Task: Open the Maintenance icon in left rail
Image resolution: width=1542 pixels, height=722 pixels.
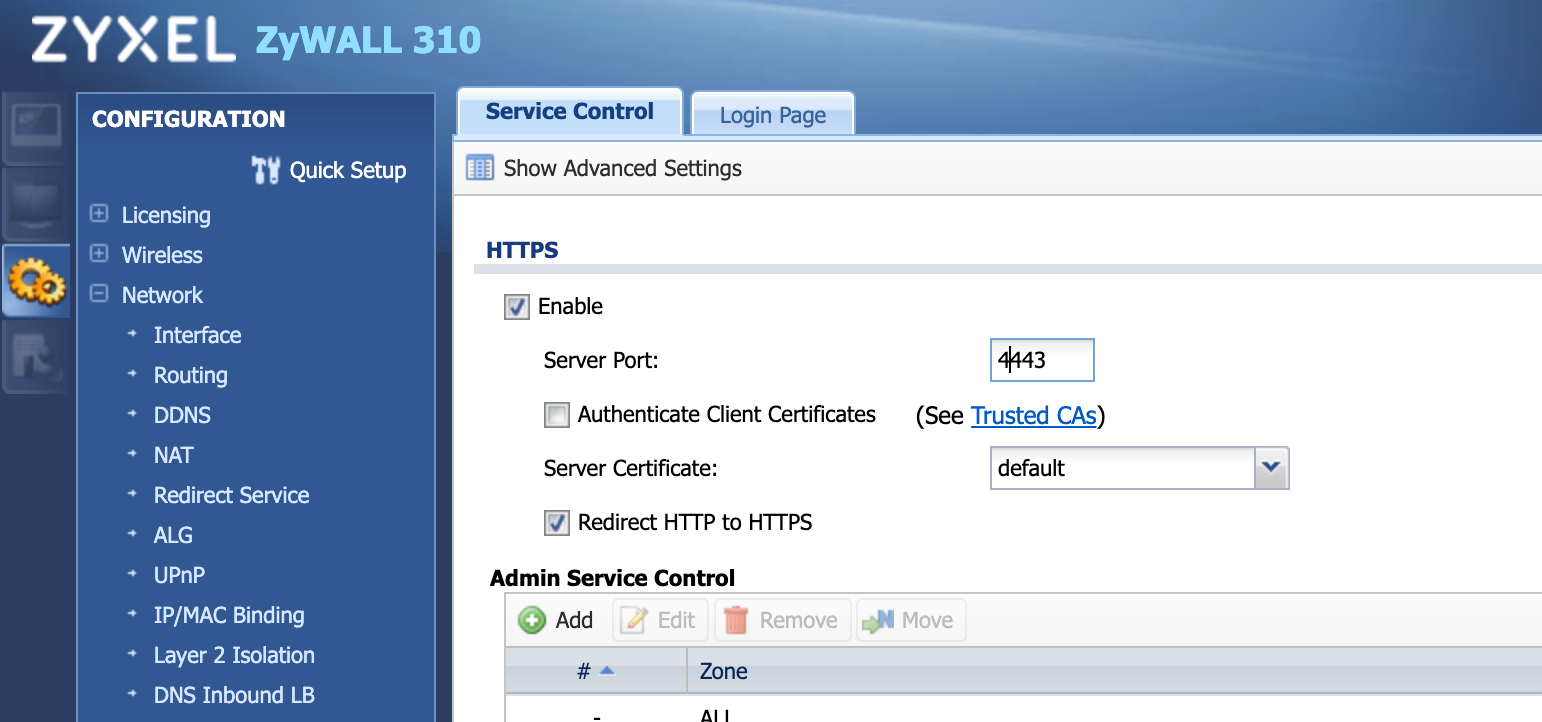Action: point(37,356)
